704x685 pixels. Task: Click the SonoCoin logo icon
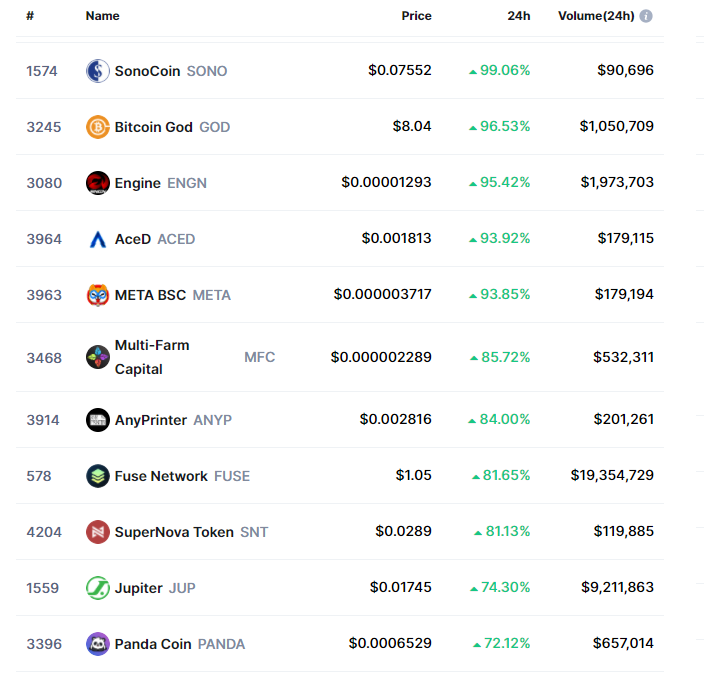tap(97, 71)
